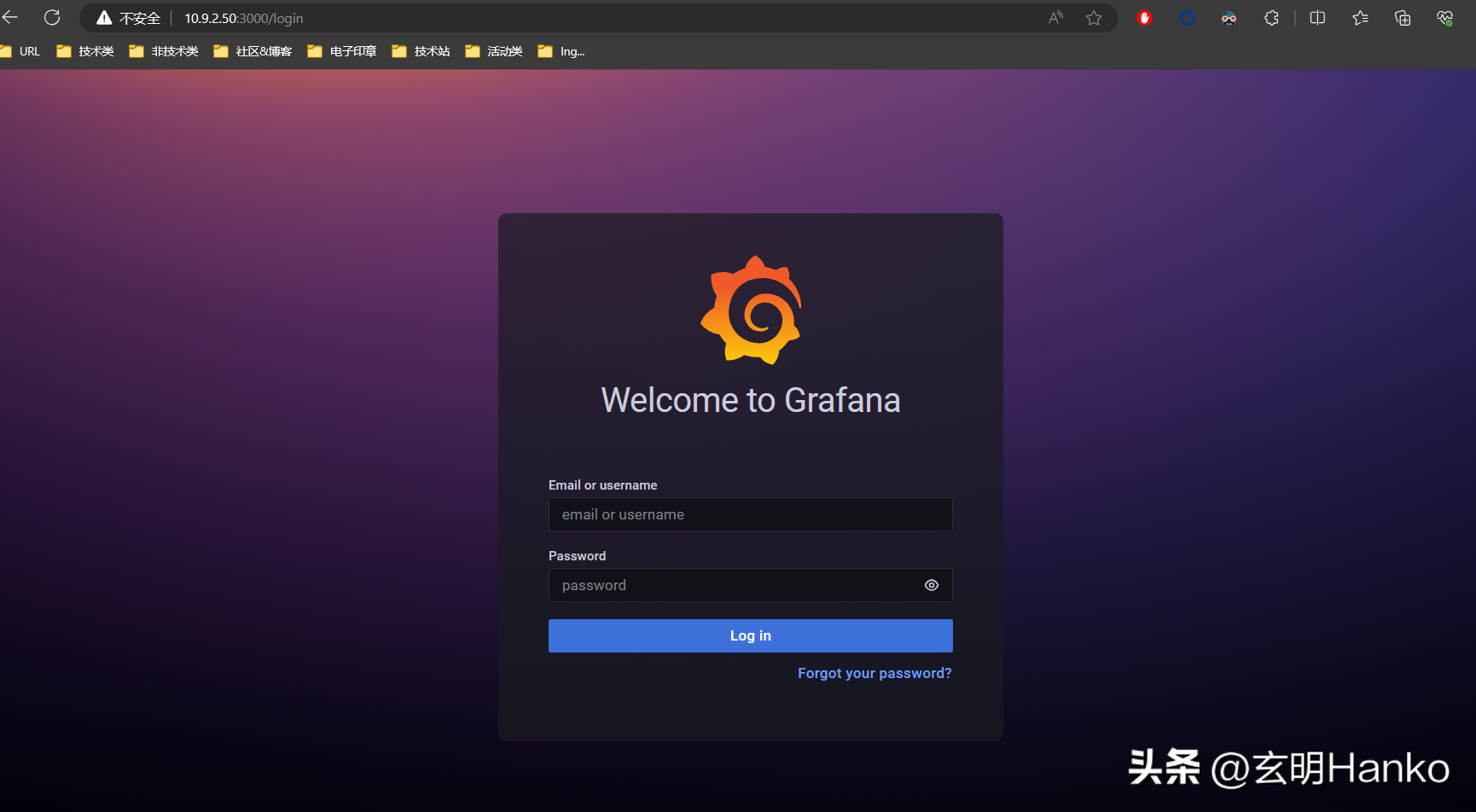This screenshot has width=1476, height=812.
Task: Click the Email or username label
Action: (602, 485)
